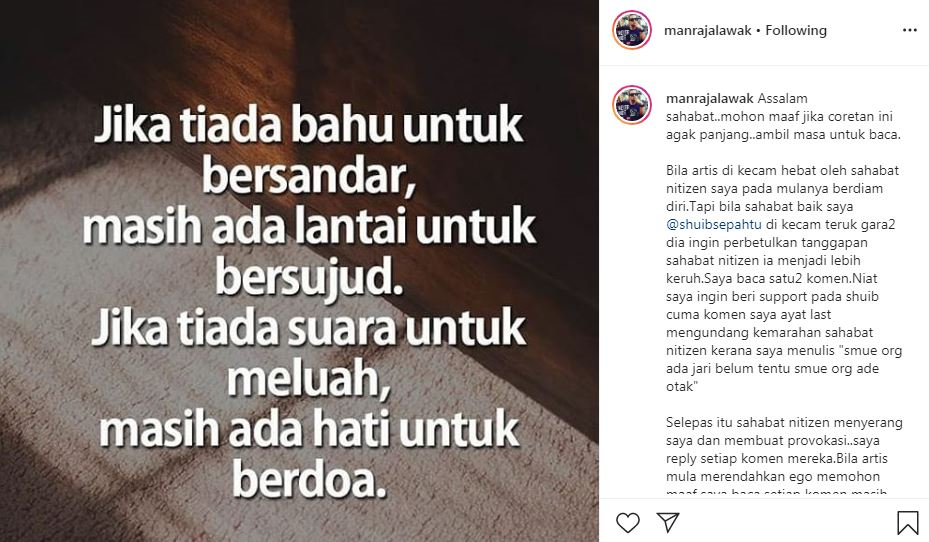Save the post with the bookmark icon
The image size is (929, 542).
pos(907,523)
